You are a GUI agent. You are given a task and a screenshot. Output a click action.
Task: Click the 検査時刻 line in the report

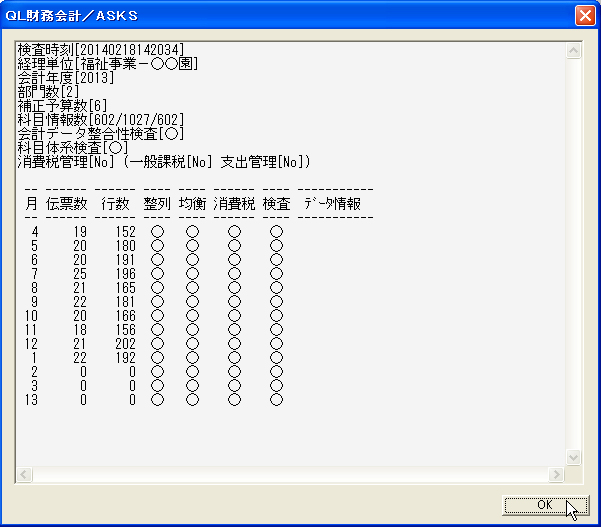coord(101,49)
